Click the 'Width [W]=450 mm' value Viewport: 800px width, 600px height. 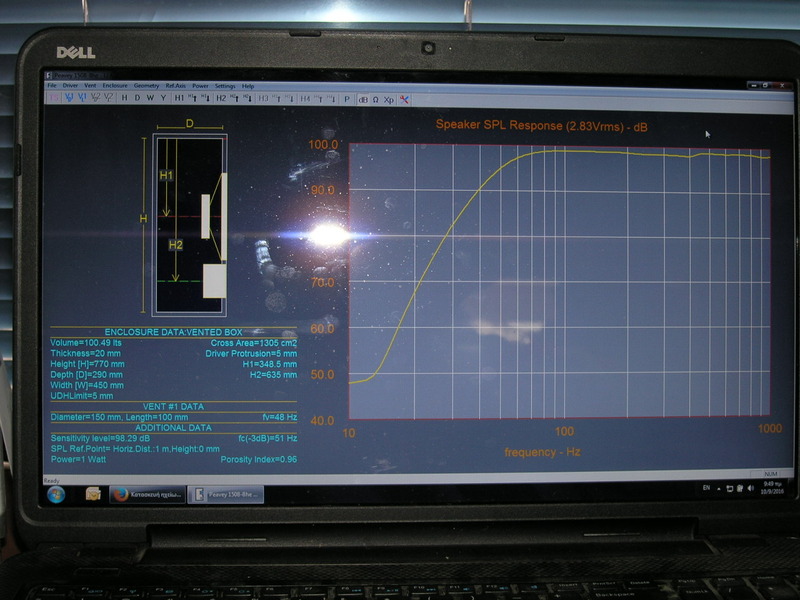click(87, 385)
